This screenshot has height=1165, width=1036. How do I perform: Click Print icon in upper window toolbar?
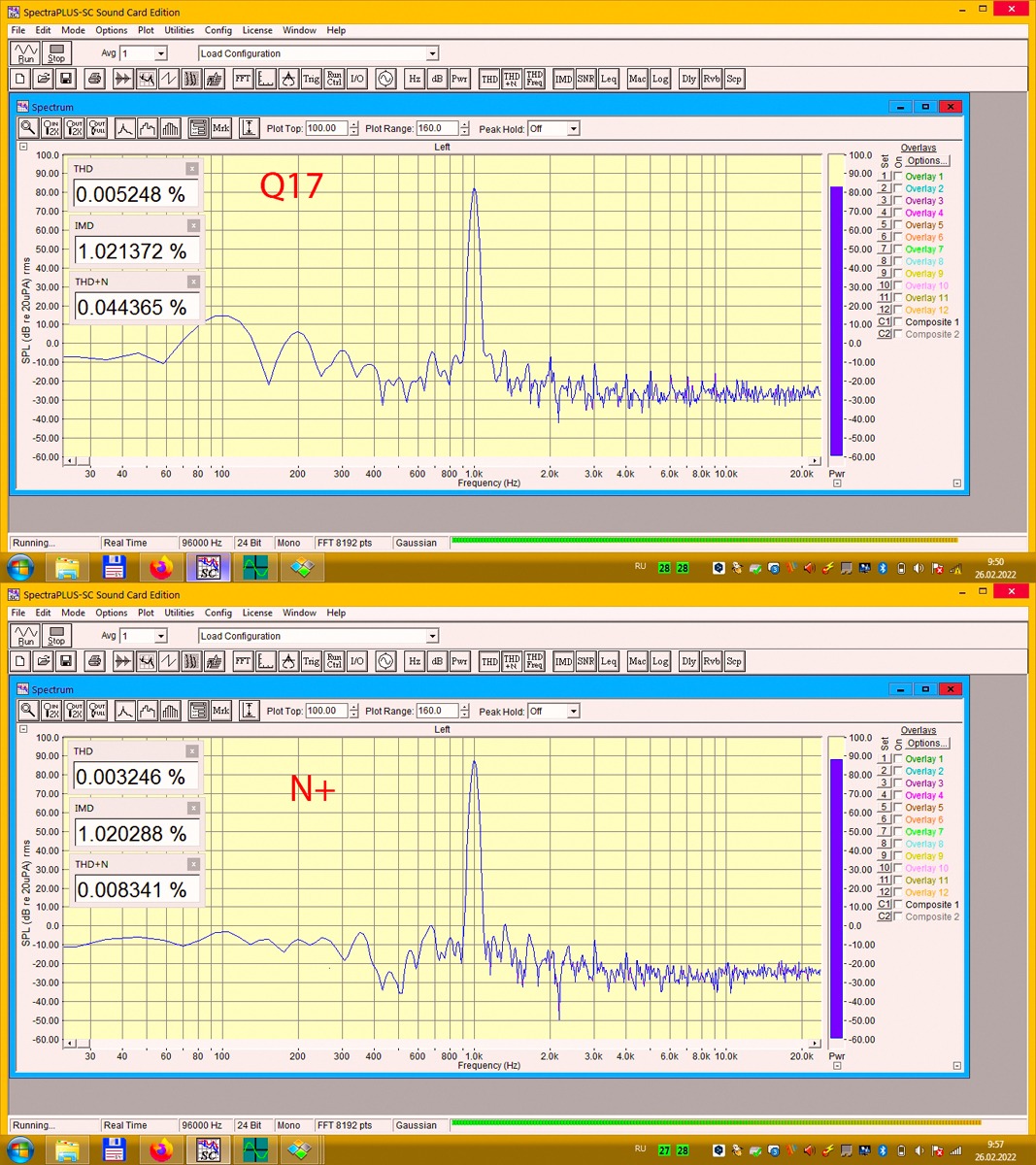[x=94, y=79]
